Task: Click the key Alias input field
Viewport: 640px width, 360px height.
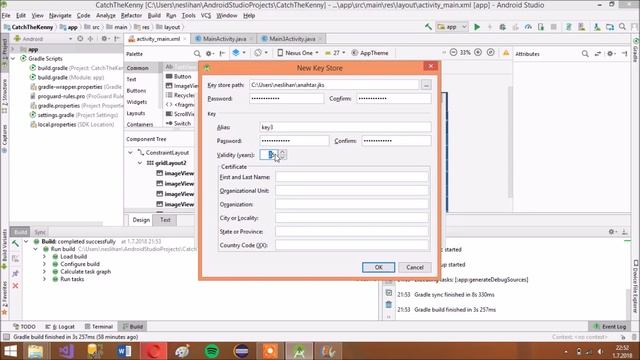Action: (x=345, y=127)
